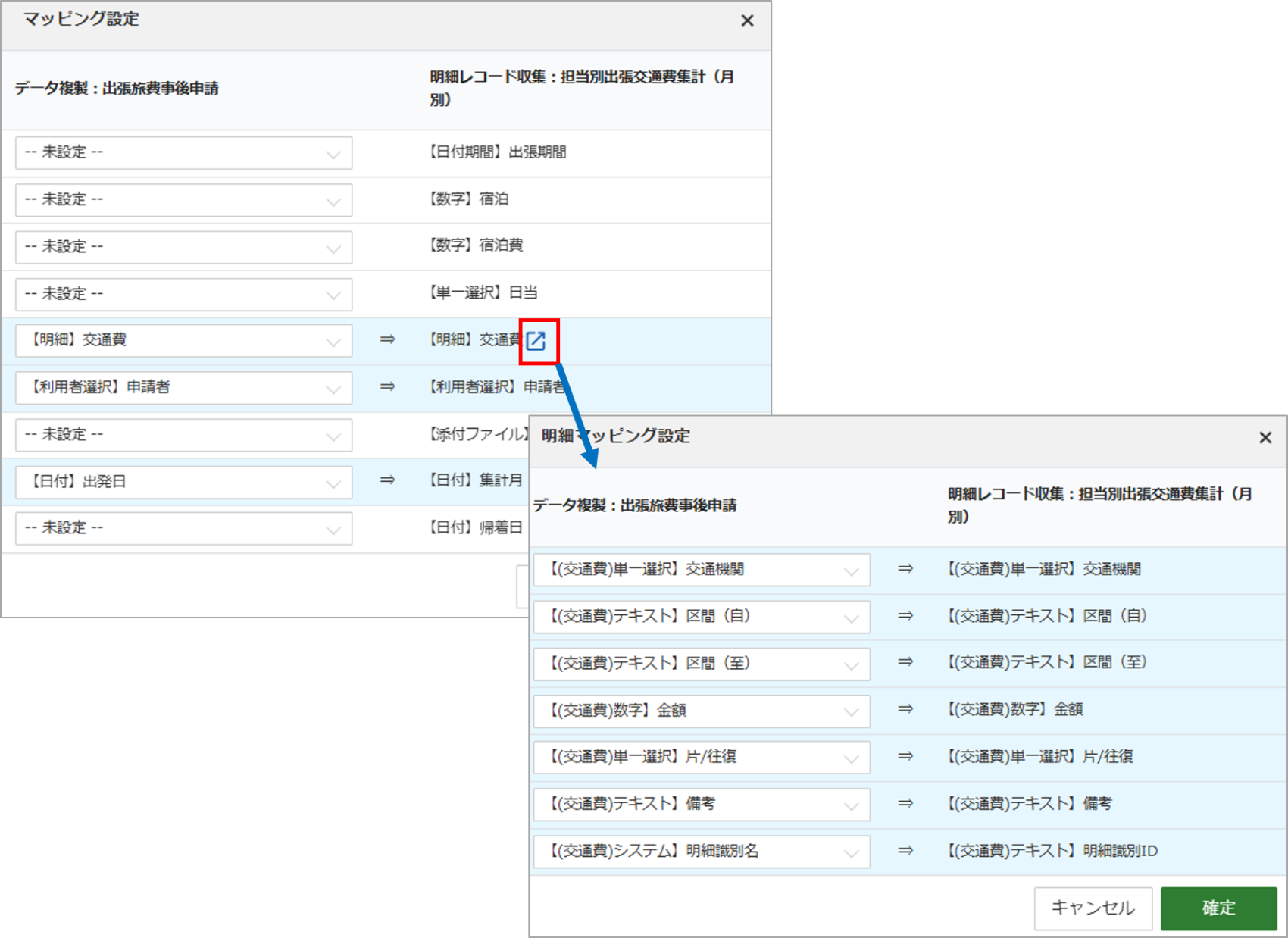This screenshot has height=938, width=1288.
Task: Select the 【日付】帰着日 destination text
Action: 476,527
